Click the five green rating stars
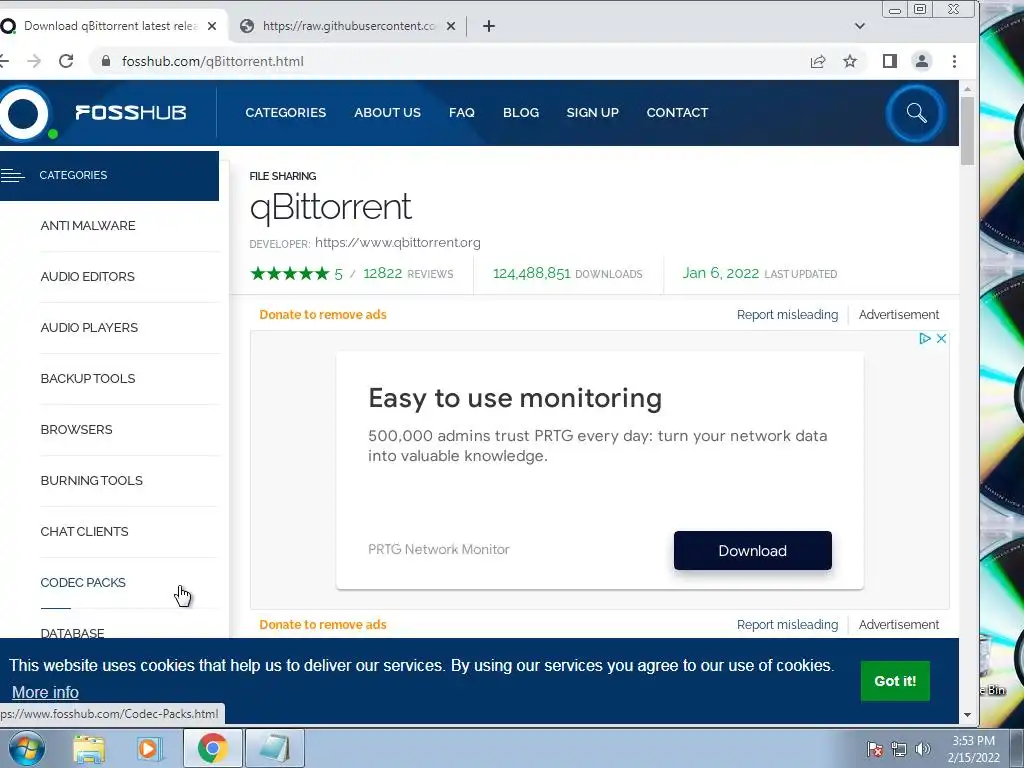1024x768 pixels. point(290,274)
